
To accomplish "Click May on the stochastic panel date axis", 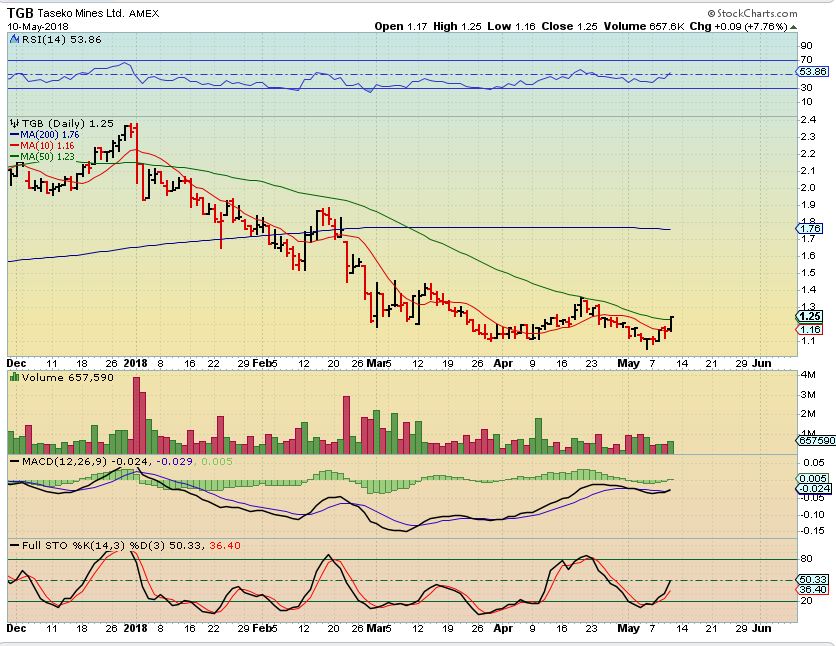I will 628,628.
